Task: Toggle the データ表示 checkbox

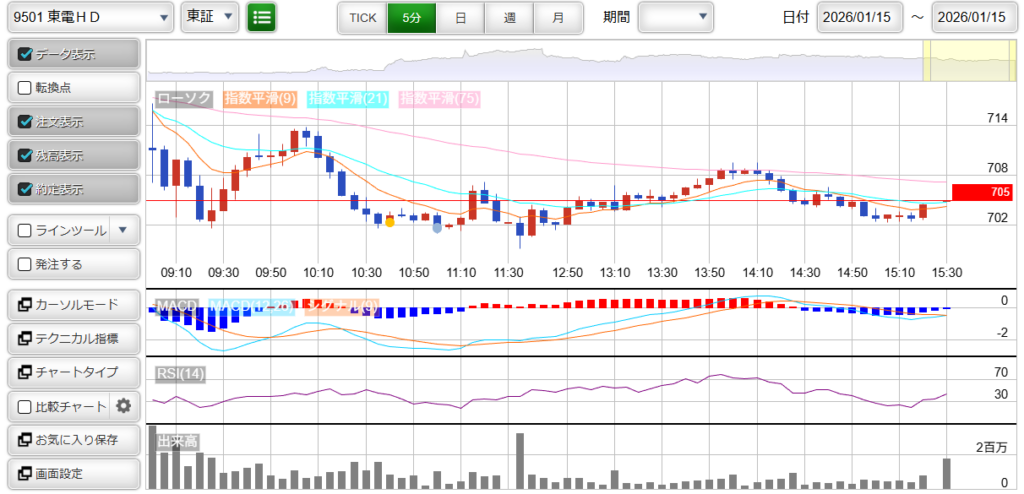Action: click(26, 54)
